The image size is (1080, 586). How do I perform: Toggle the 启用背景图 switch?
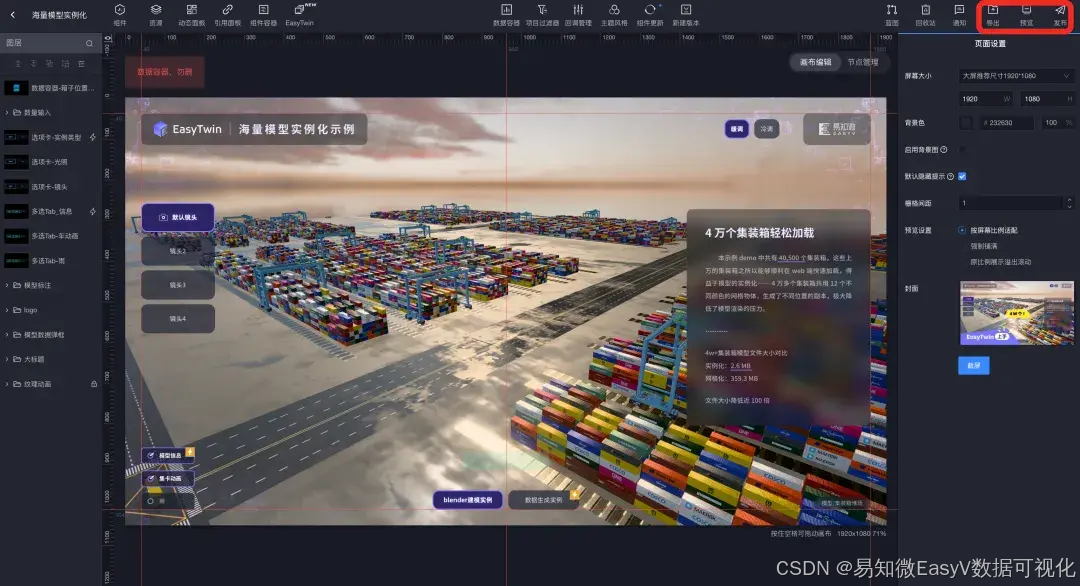coord(962,149)
